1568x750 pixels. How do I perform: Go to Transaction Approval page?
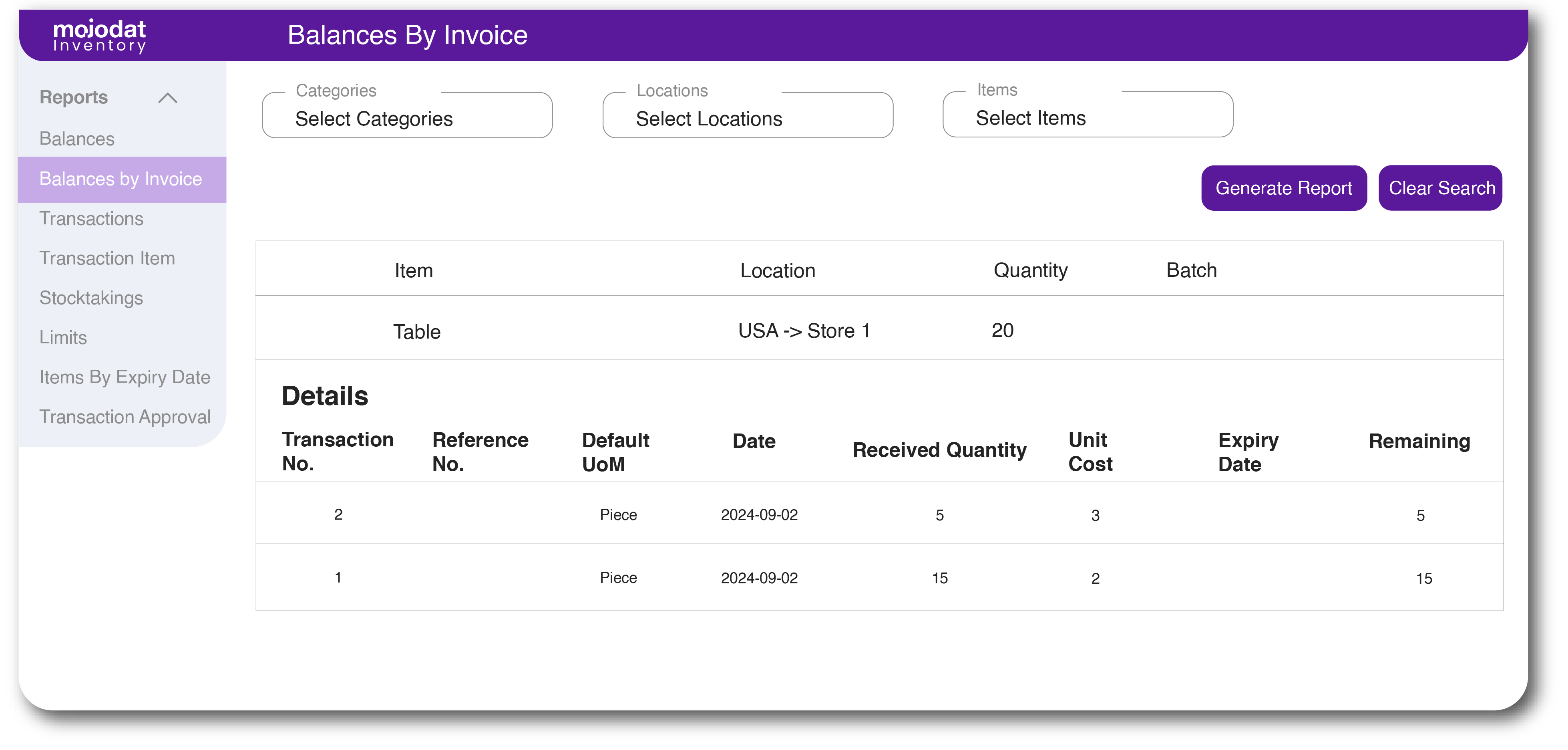pos(125,417)
